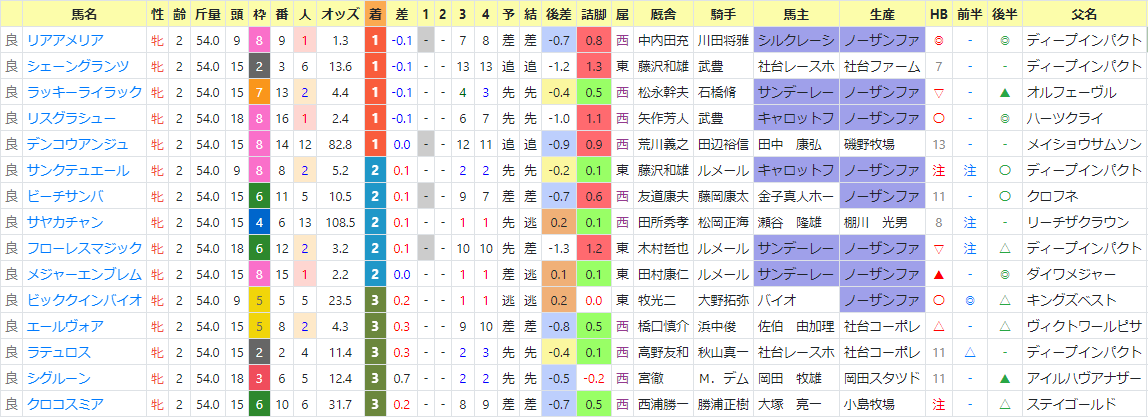Select trainer cell 西浦勝一
Screen dimensions: 1148x417
coord(663,404)
